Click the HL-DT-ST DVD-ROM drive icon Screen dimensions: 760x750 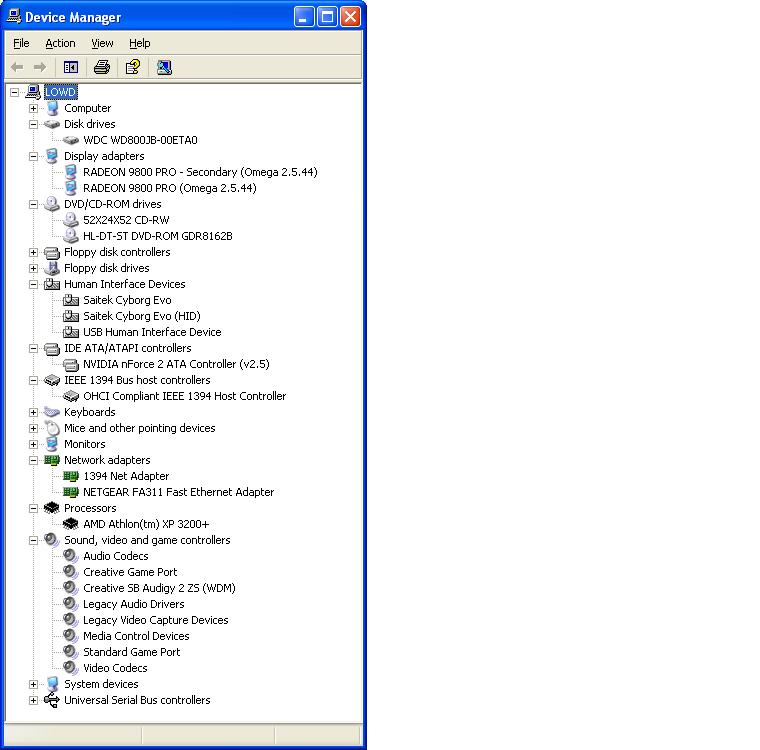(x=71, y=236)
